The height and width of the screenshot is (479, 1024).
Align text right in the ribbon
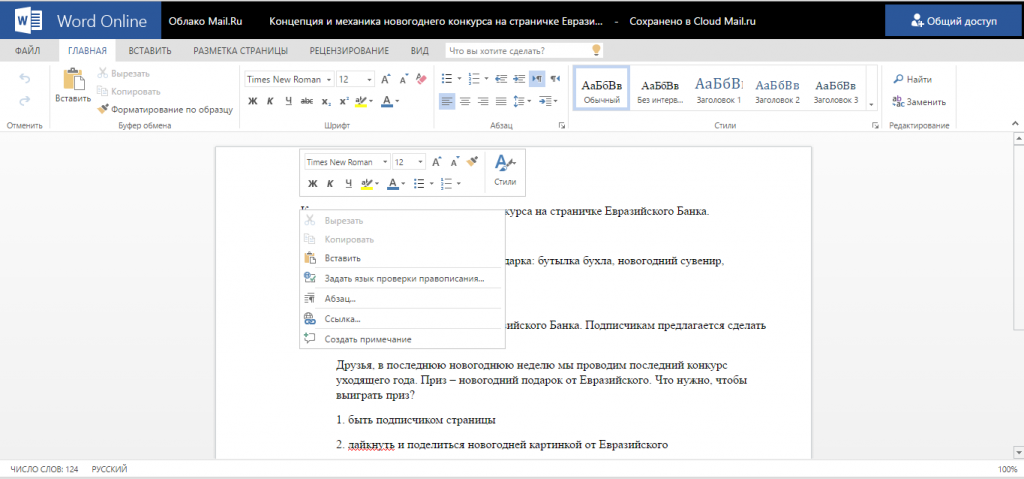point(483,101)
